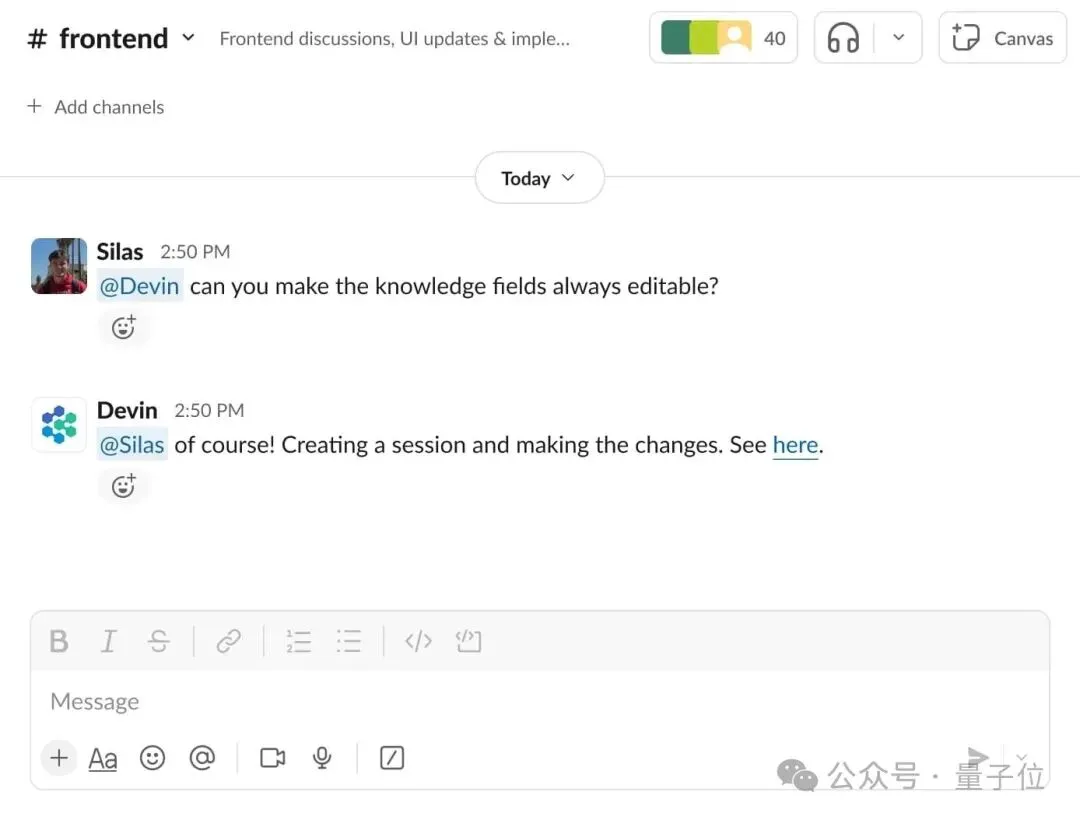Toggle italic text formatting
The height and width of the screenshot is (820, 1080).
click(x=109, y=641)
